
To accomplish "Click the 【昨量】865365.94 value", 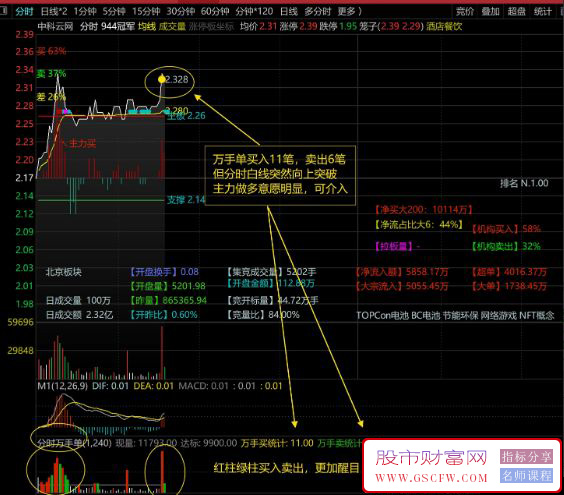I will click(168, 300).
